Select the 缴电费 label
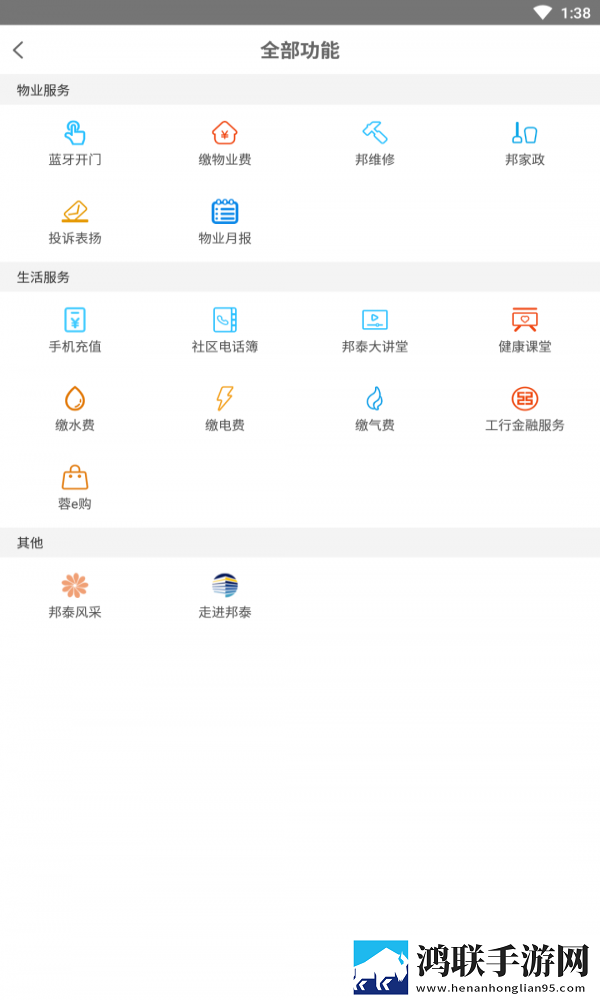This screenshot has height=1000, width=600. [224, 425]
